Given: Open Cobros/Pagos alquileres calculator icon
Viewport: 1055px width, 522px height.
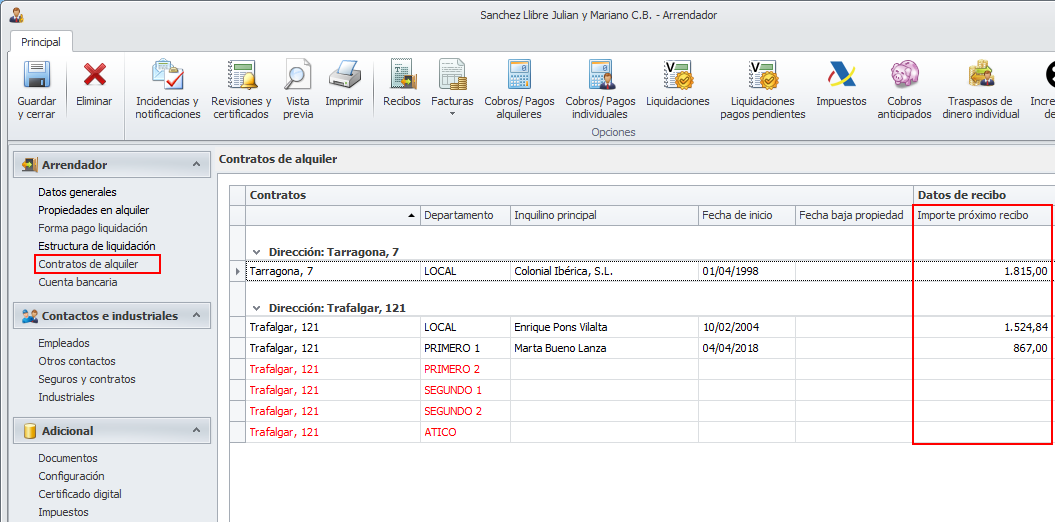Looking at the screenshot, I should click(519, 76).
